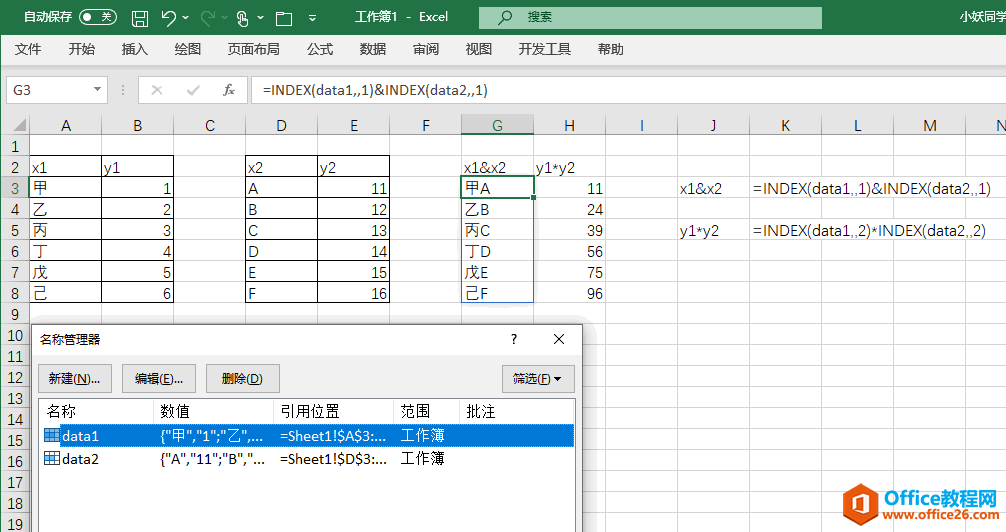The width and height of the screenshot is (1006, 532).
Task: Click the help question mark in Name Manager
Action: (x=514, y=339)
